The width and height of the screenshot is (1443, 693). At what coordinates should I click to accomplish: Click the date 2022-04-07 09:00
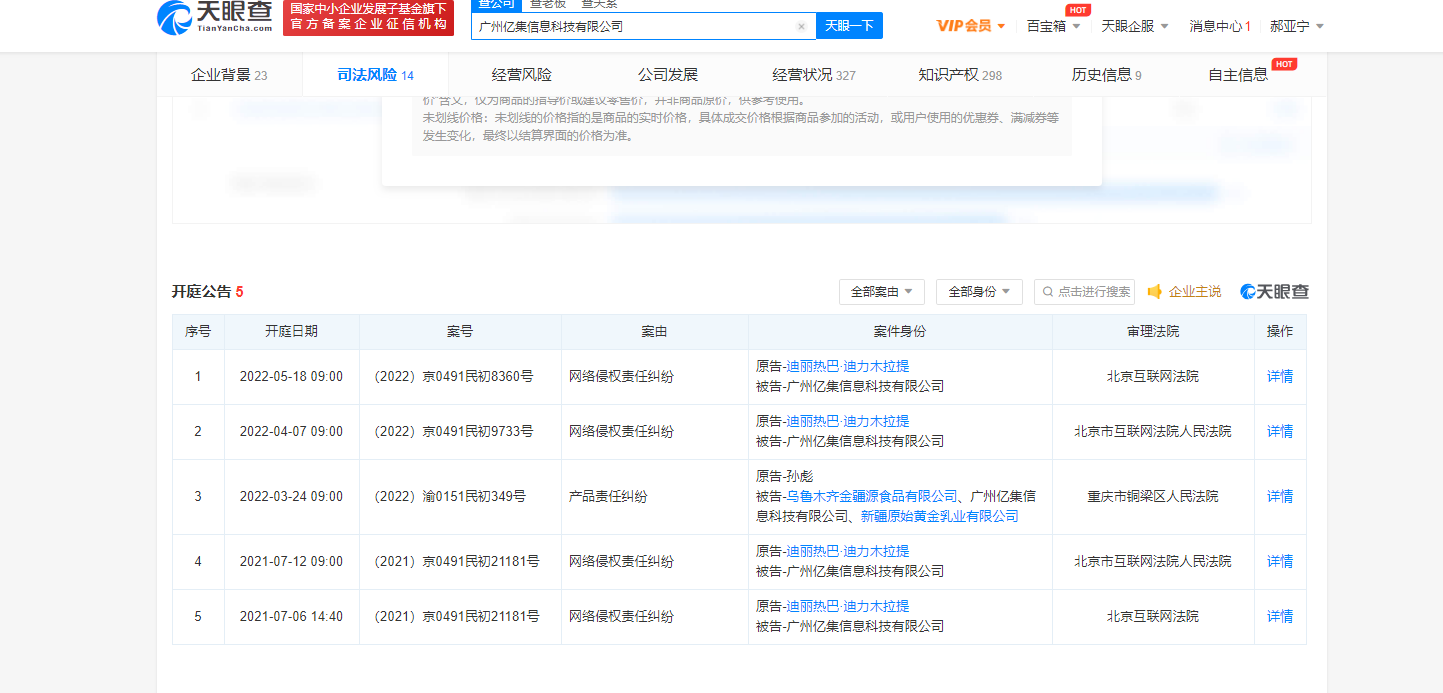(x=291, y=432)
